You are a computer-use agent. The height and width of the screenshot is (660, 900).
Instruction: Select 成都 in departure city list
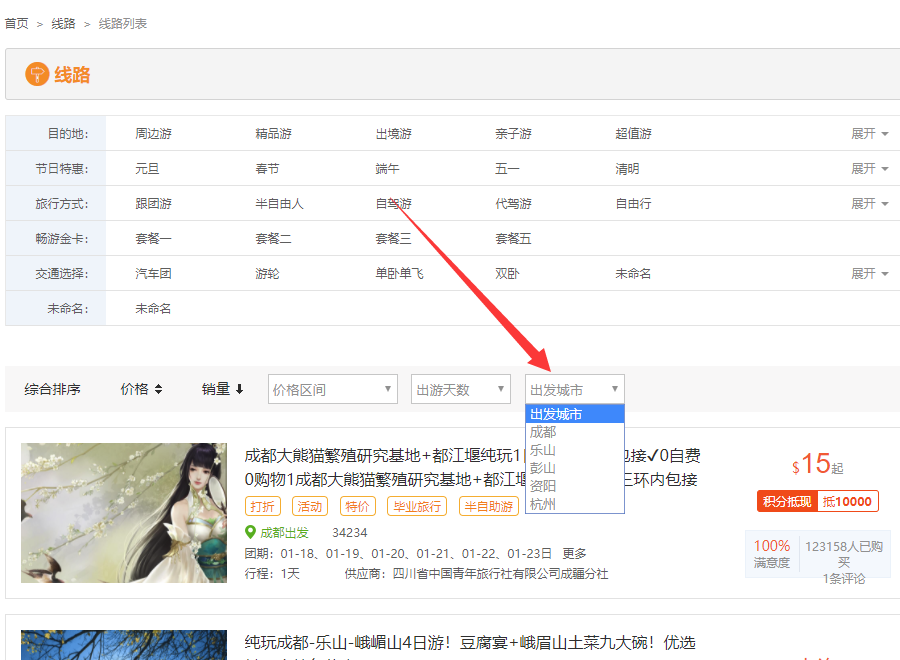pos(544,432)
